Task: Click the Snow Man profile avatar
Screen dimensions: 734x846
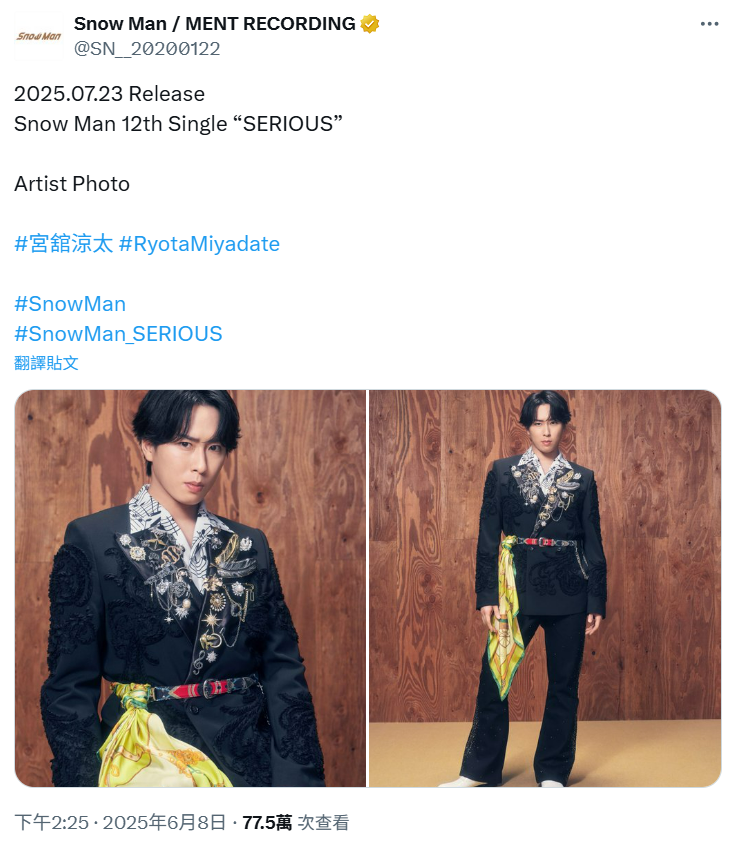Action: tap(38, 36)
